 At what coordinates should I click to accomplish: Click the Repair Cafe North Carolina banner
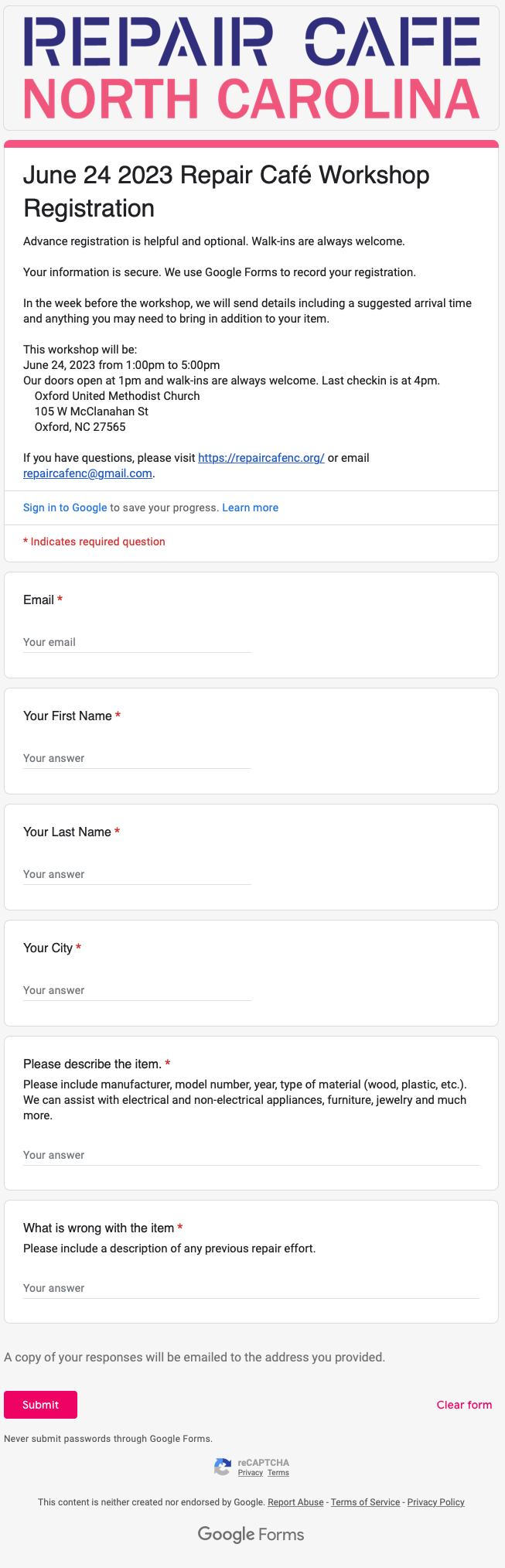click(251, 68)
